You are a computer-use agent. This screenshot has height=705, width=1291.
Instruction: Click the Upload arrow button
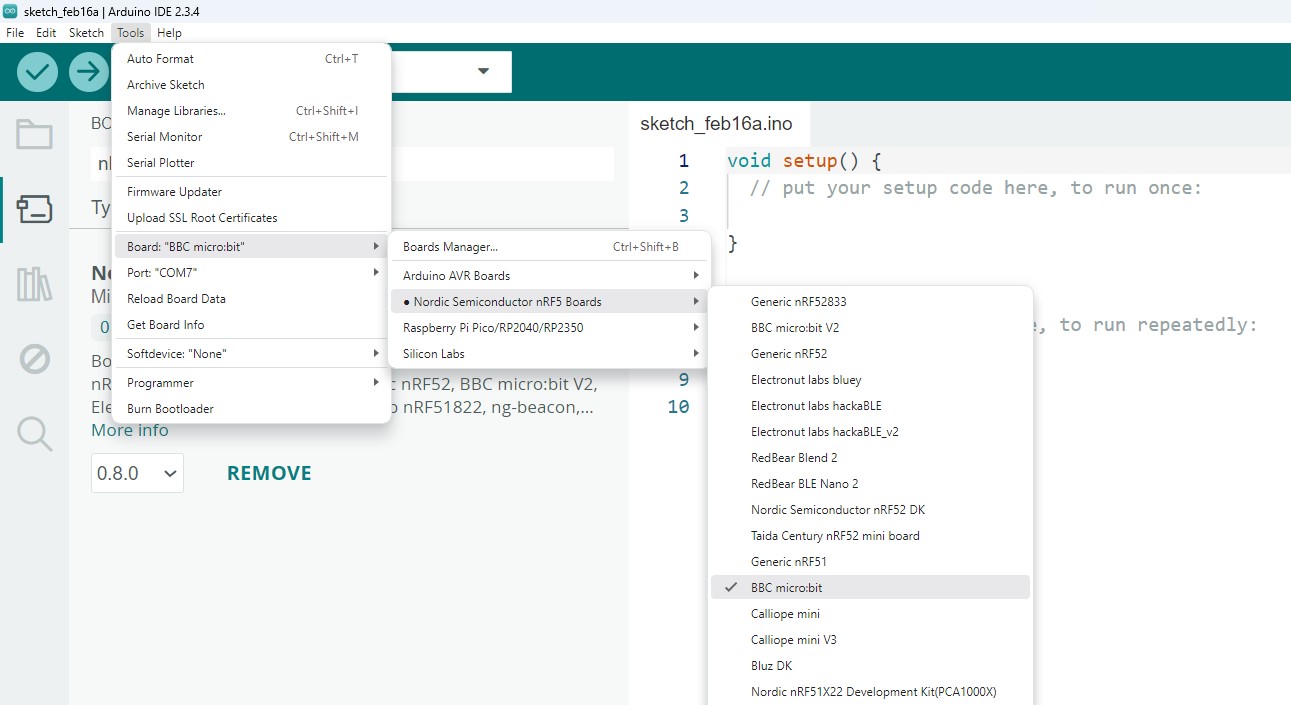89,72
